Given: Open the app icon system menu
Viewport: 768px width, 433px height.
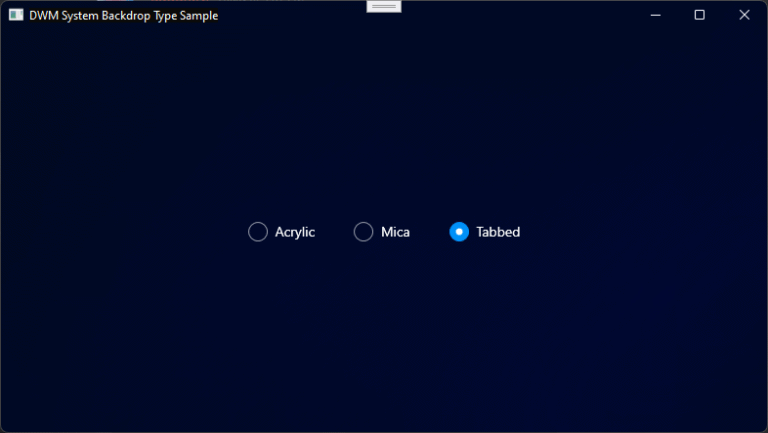Looking at the screenshot, I should coord(16,15).
